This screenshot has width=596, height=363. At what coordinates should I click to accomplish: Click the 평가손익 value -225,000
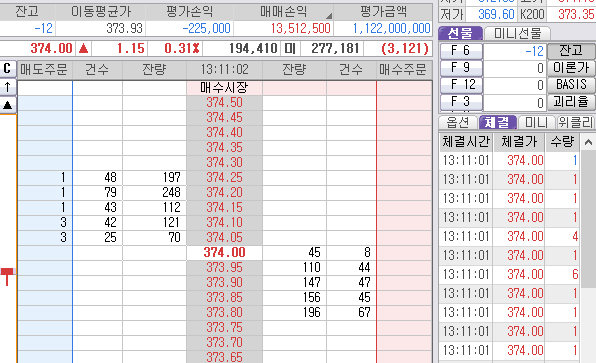pyautogui.click(x=206, y=29)
